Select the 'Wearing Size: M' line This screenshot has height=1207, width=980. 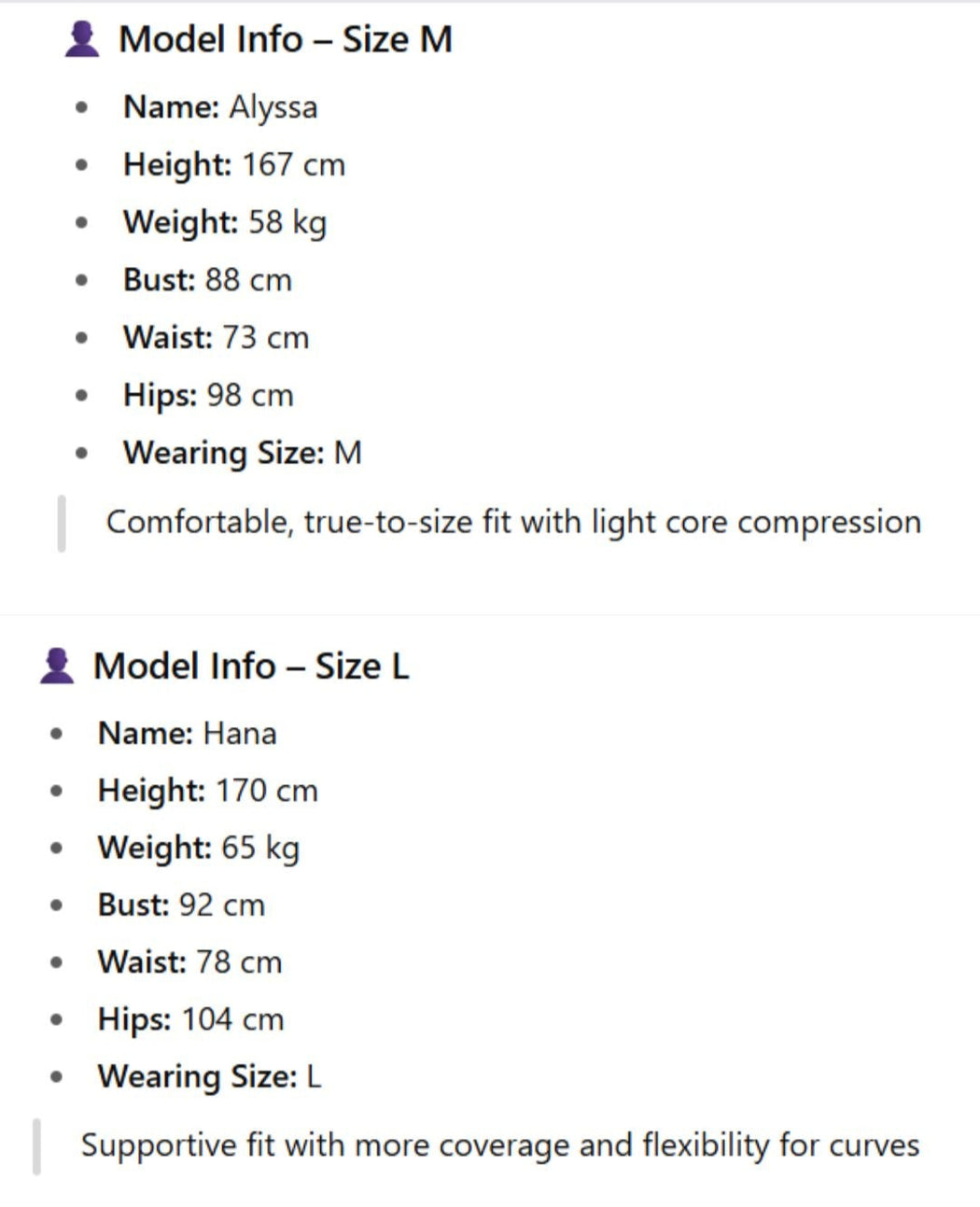click(243, 454)
